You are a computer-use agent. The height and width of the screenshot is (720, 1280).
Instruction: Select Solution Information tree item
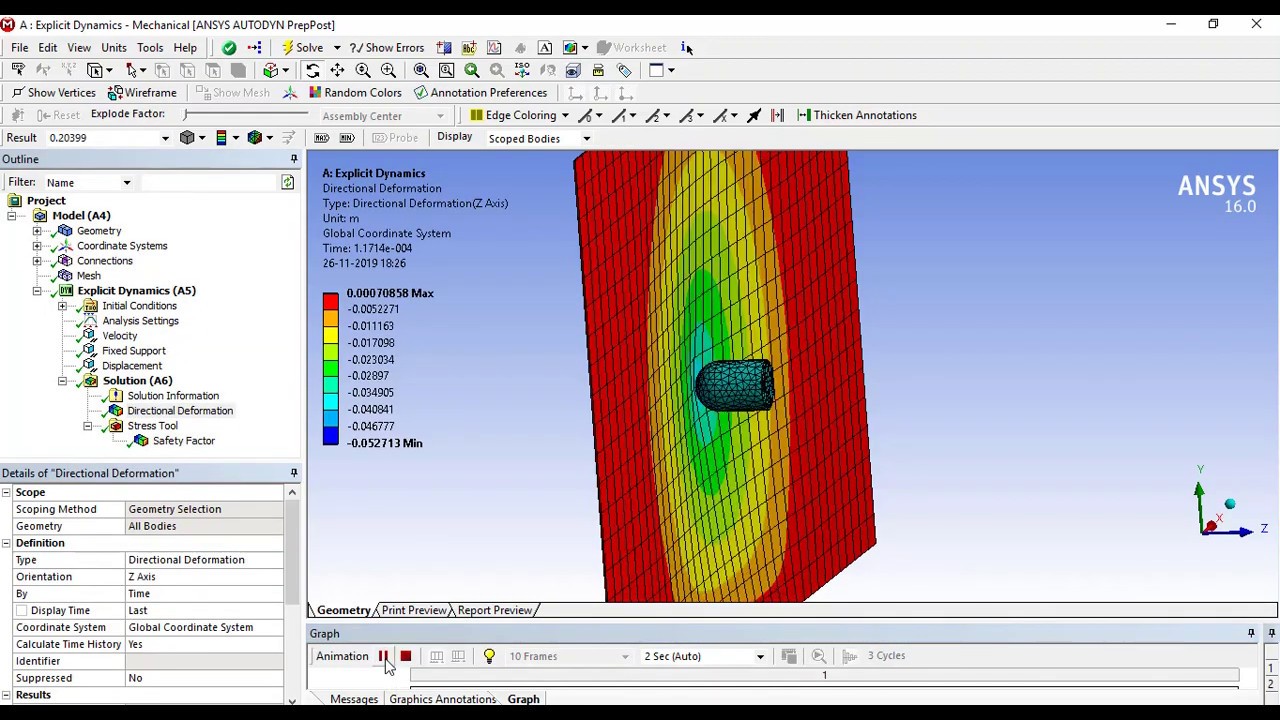click(x=172, y=396)
